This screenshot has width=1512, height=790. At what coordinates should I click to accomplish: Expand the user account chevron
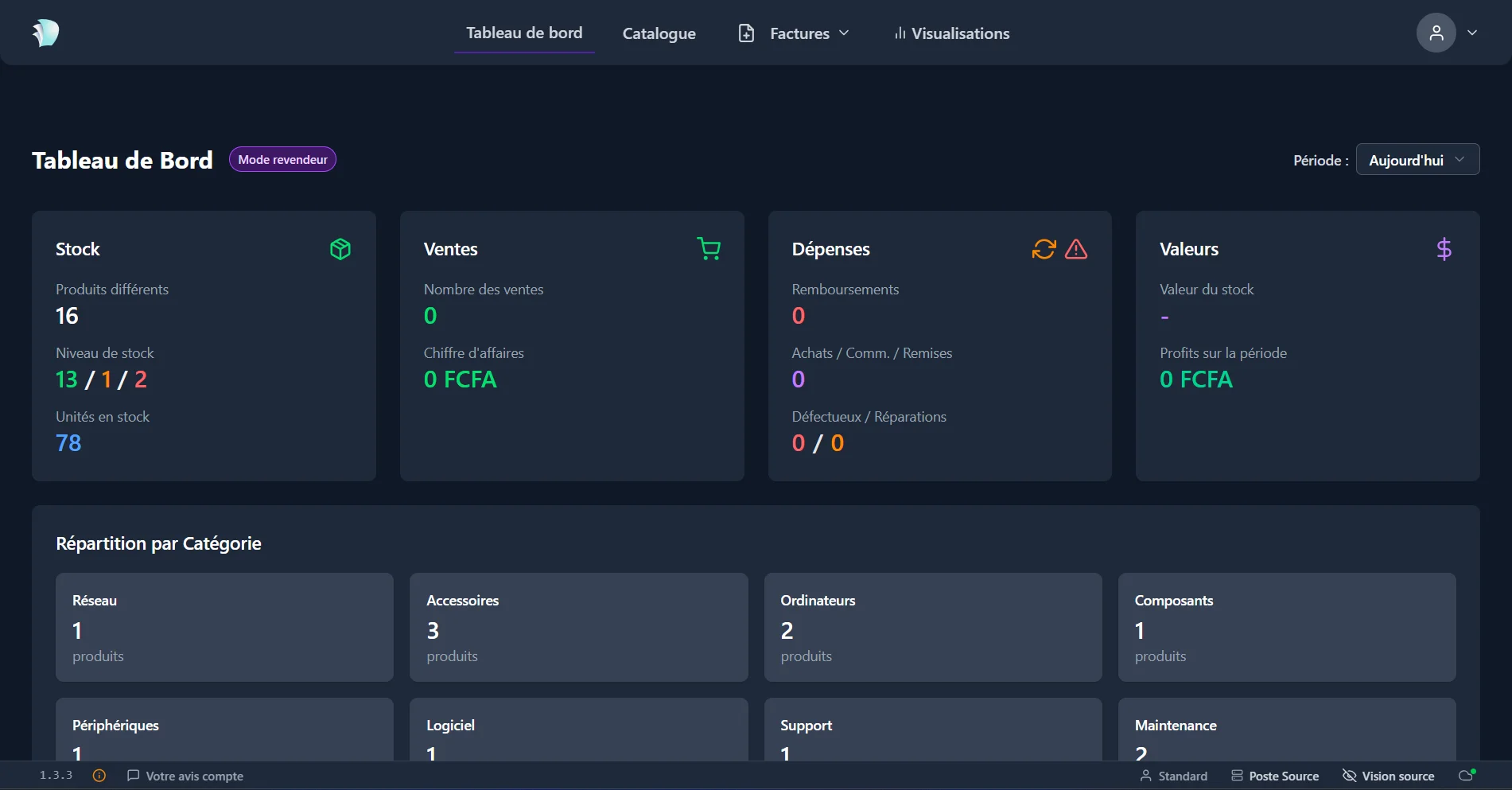pos(1472,33)
